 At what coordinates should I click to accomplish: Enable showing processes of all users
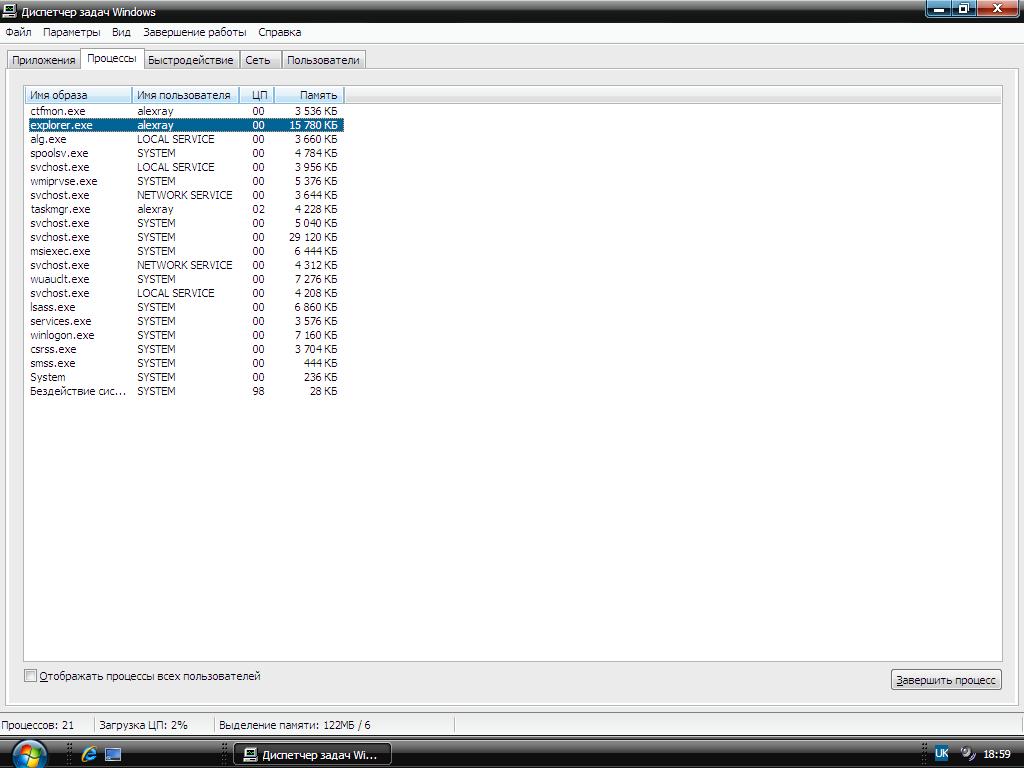click(x=30, y=676)
